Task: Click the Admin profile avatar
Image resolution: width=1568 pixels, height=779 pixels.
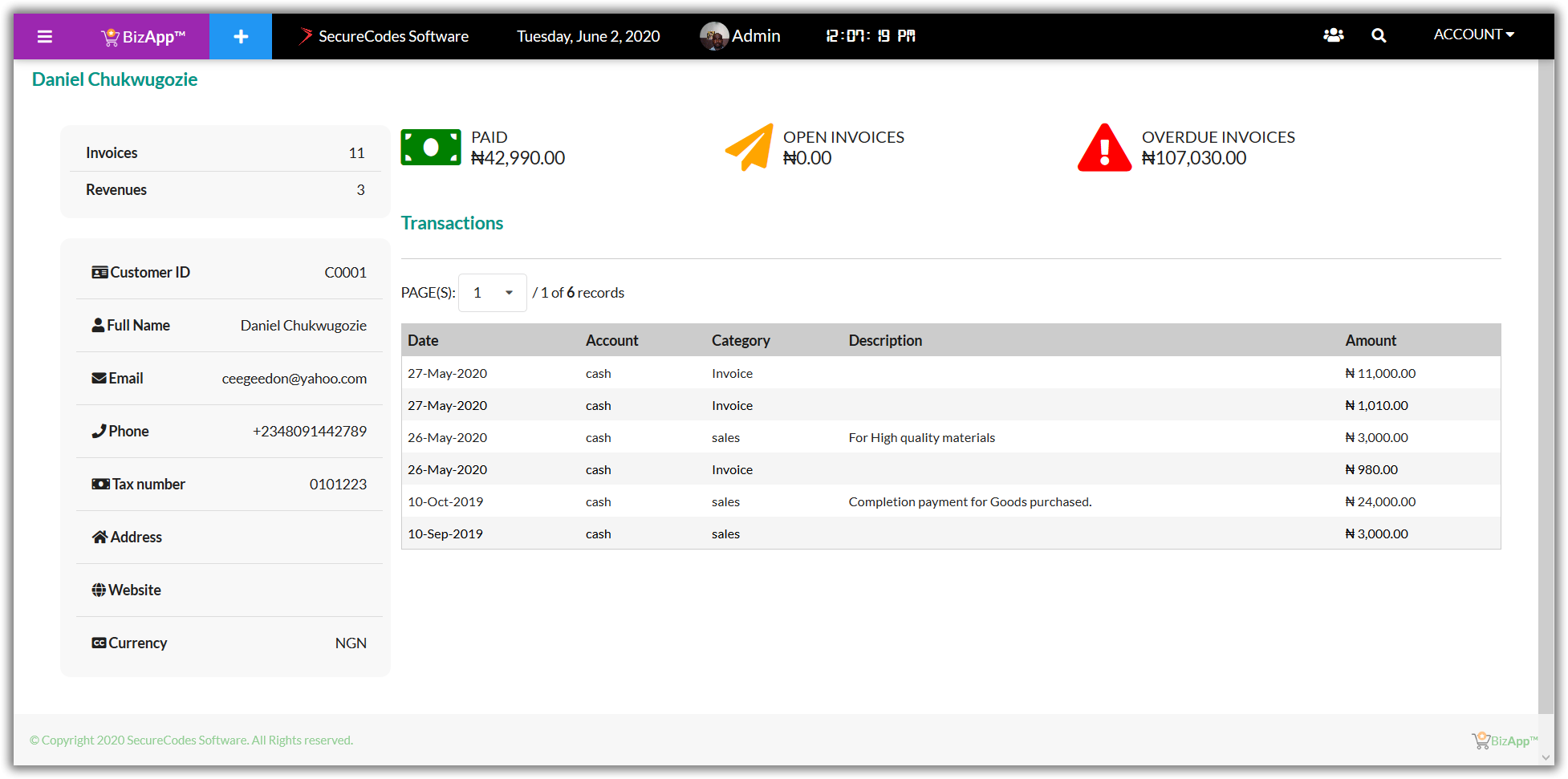Action: click(x=713, y=36)
